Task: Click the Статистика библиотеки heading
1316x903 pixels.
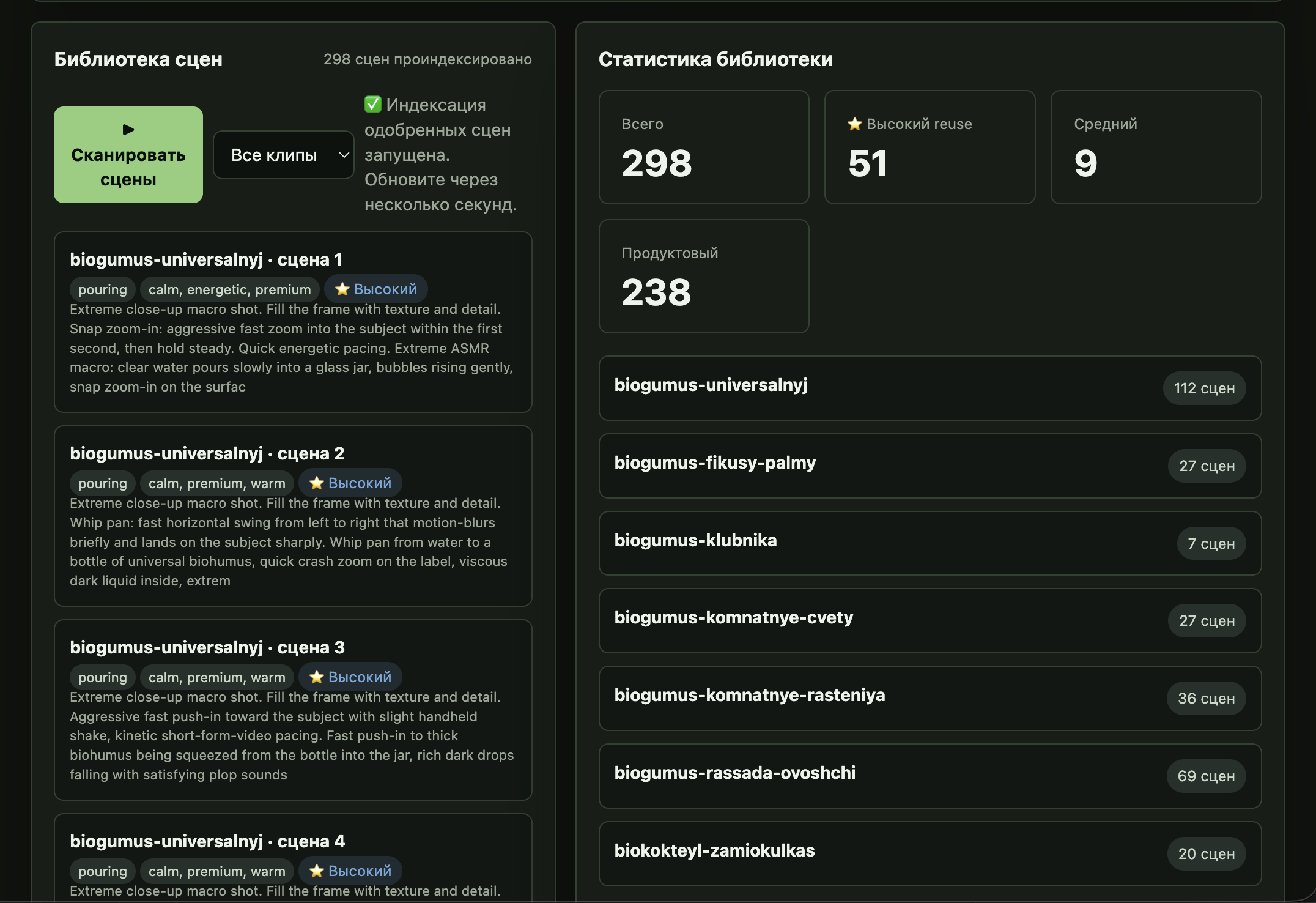Action: (x=715, y=59)
